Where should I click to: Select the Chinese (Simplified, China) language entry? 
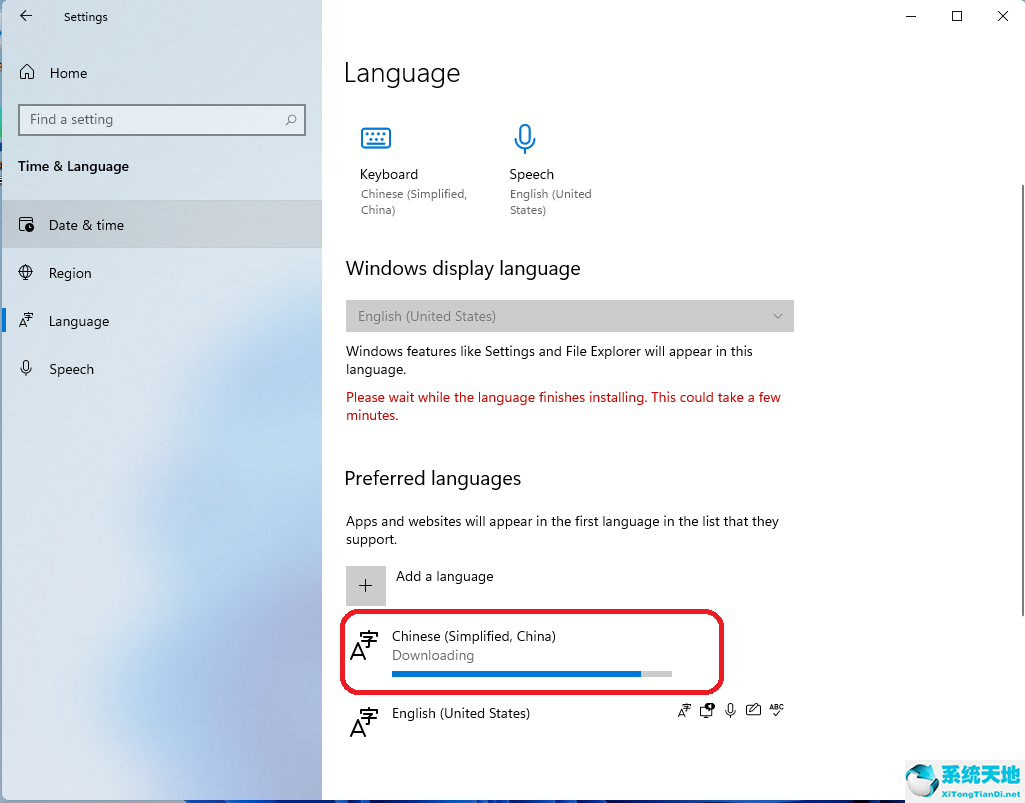click(532, 652)
